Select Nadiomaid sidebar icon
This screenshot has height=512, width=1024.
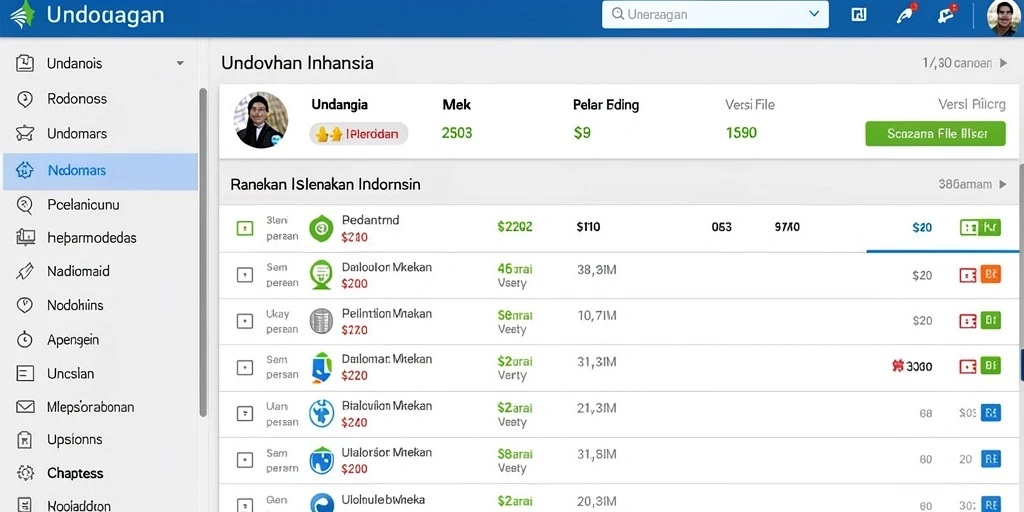tap(24, 271)
